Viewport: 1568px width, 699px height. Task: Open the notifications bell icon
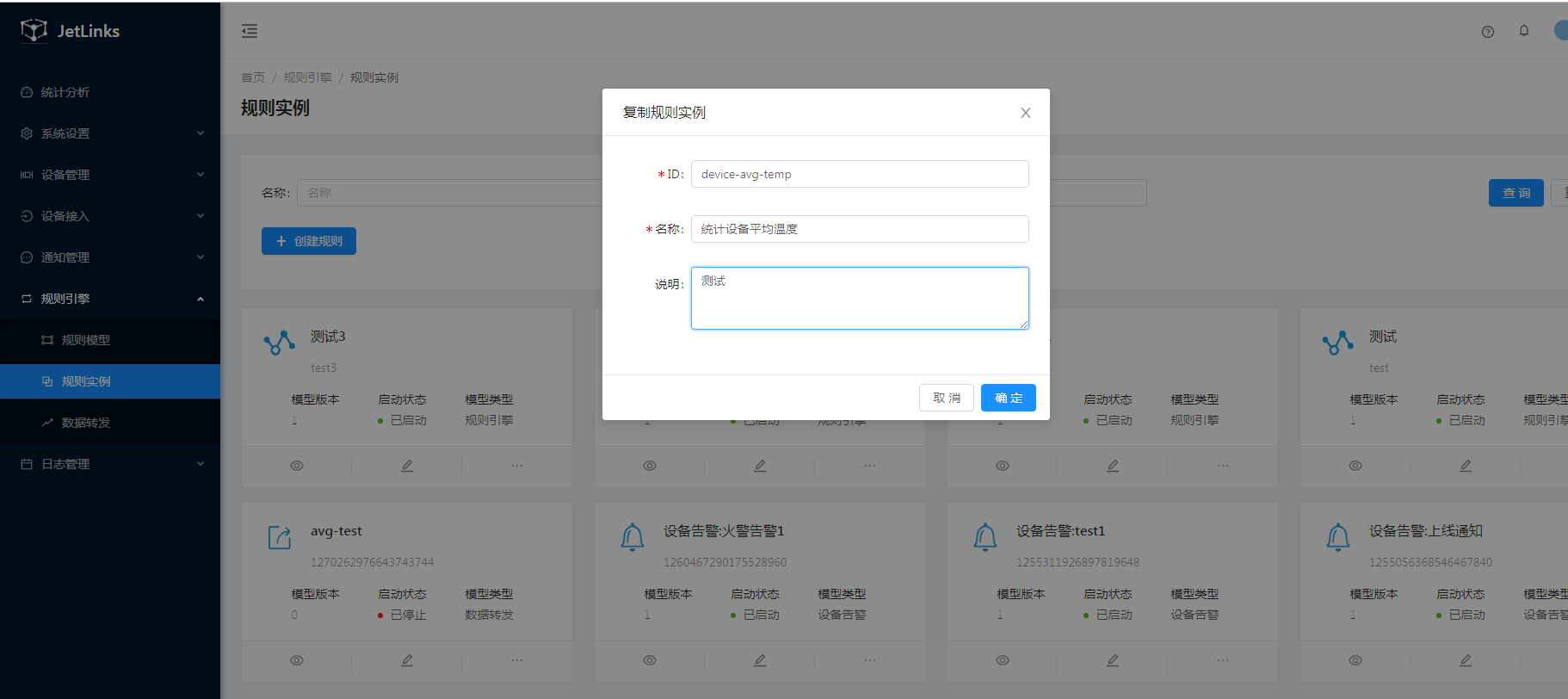[1524, 31]
